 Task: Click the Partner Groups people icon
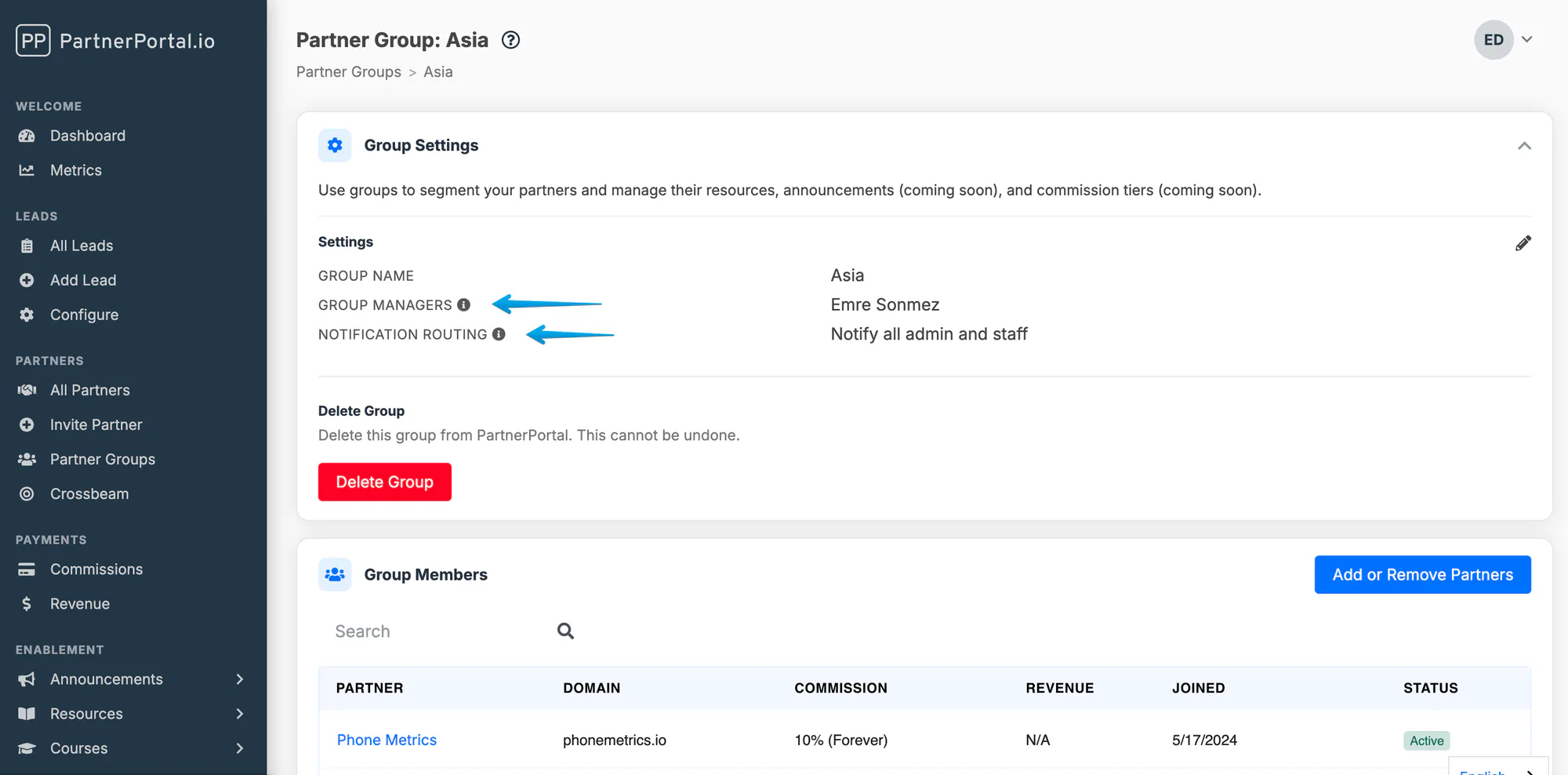tap(27, 459)
